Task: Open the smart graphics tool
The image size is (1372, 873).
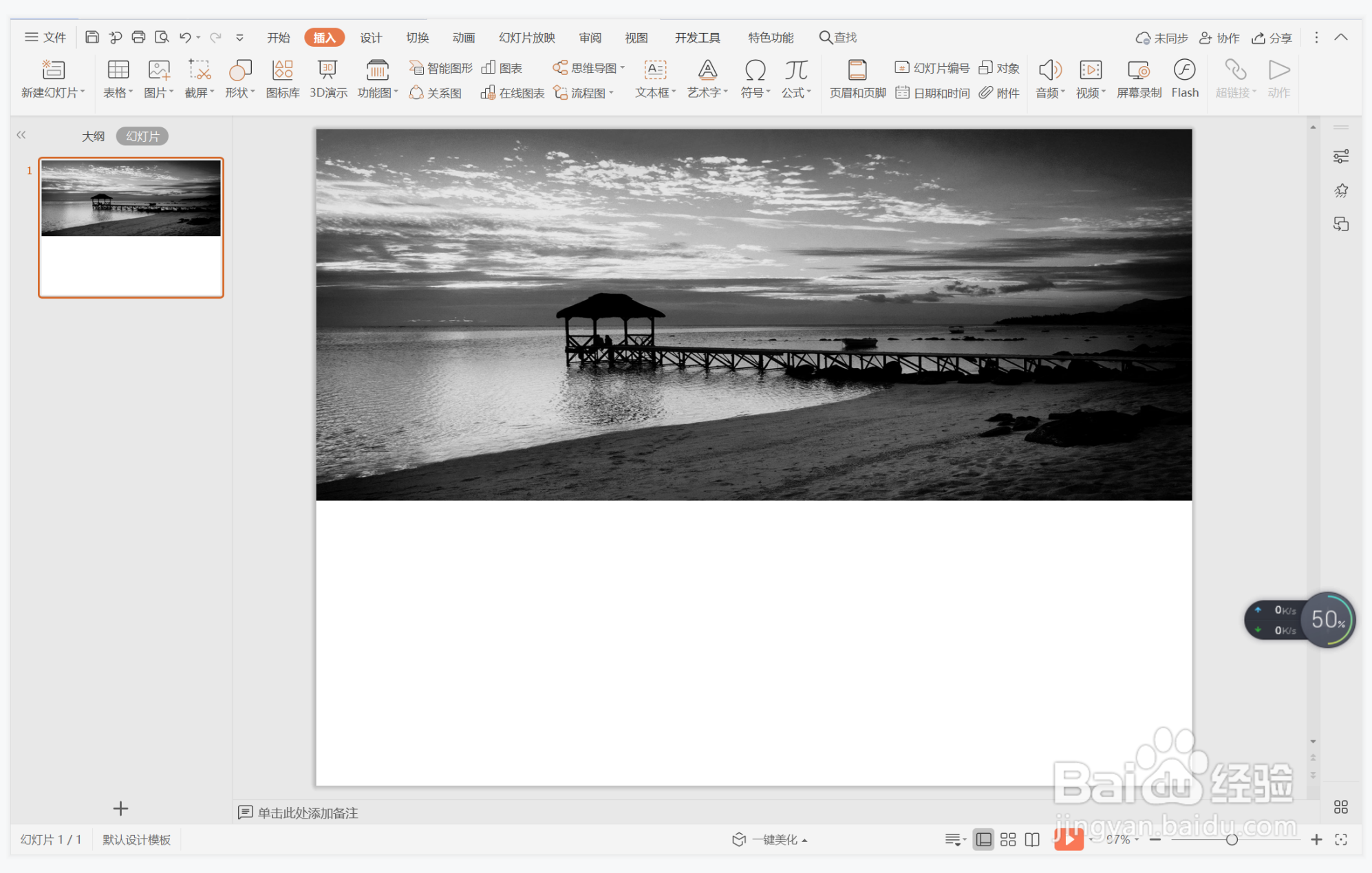Action: pos(441,67)
